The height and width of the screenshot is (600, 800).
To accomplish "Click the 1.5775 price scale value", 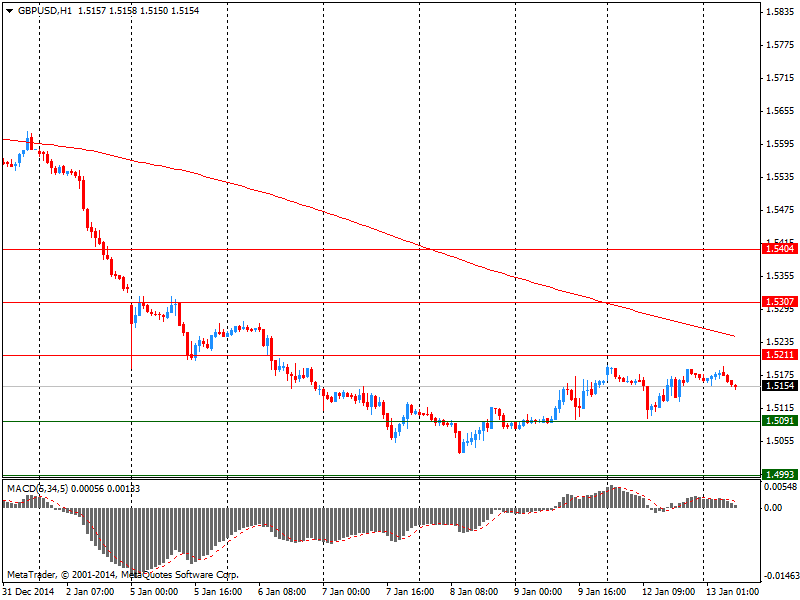I will click(781, 45).
